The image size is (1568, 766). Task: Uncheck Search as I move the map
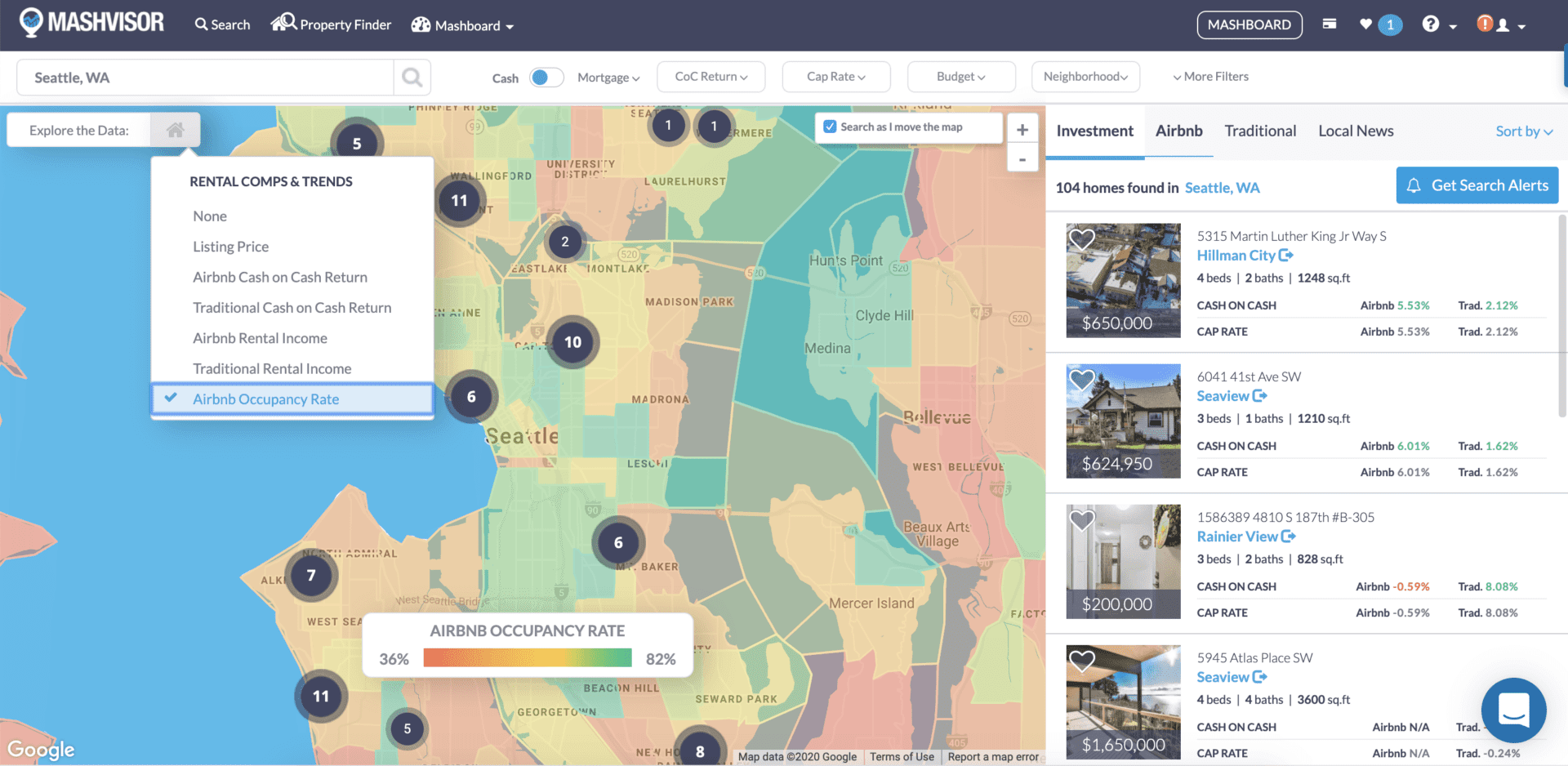[x=831, y=127]
